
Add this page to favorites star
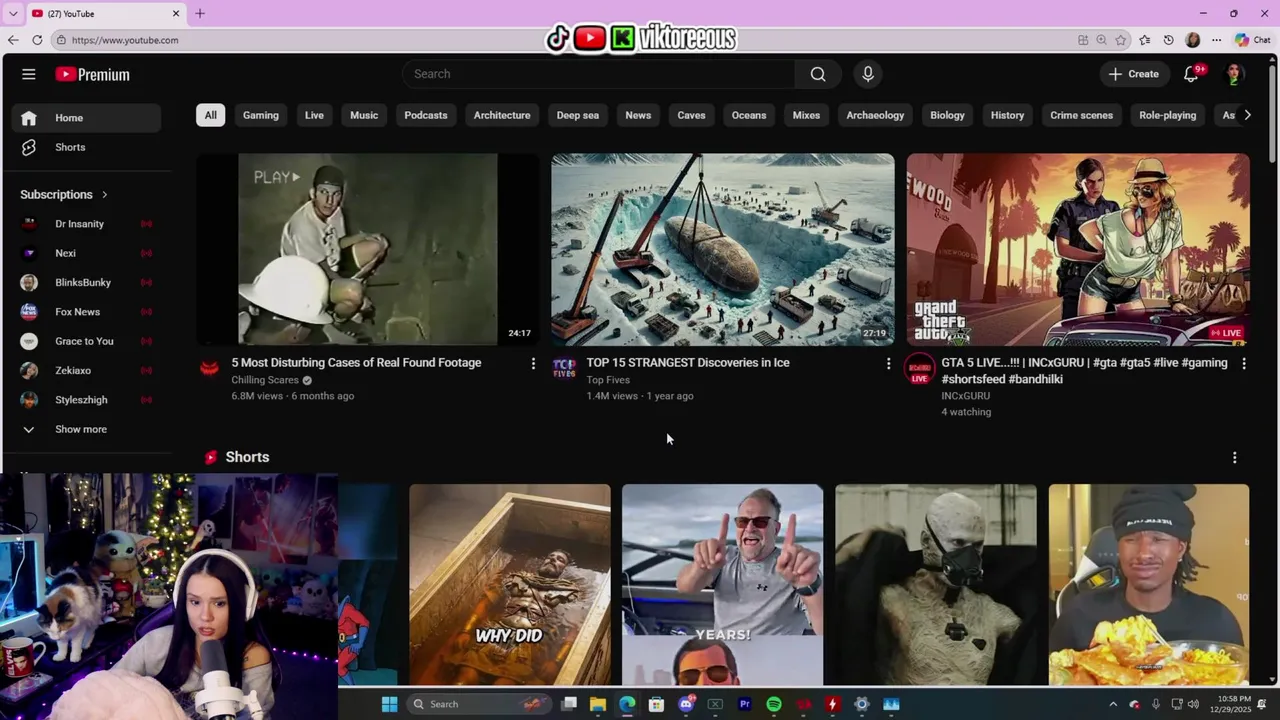(x=1121, y=40)
